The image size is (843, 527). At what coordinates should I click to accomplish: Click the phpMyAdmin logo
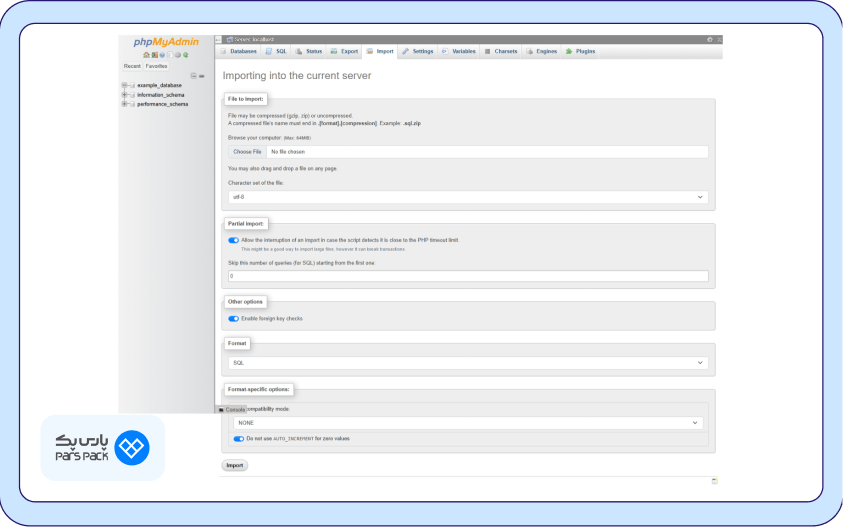click(x=166, y=42)
